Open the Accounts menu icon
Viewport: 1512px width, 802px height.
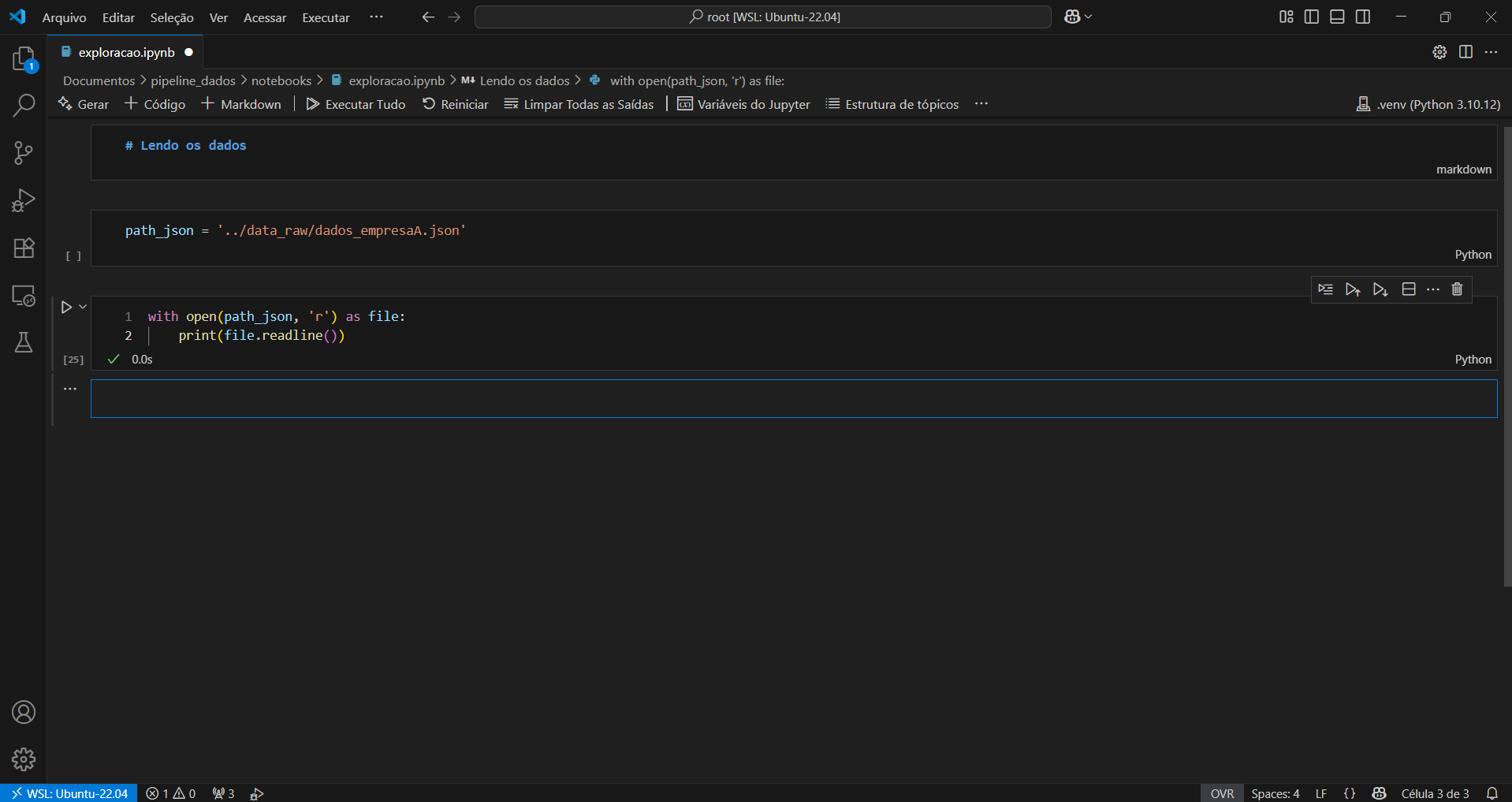click(24, 712)
